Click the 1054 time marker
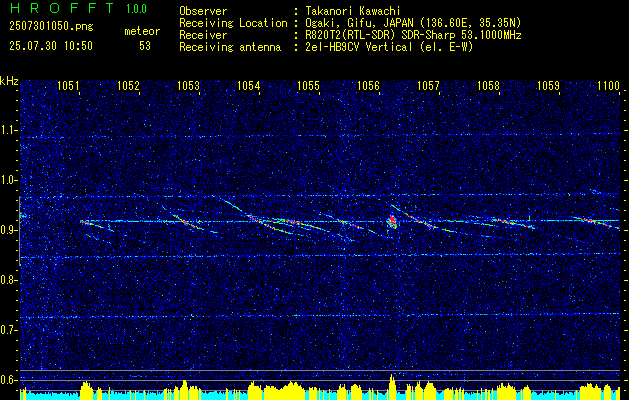 (248, 85)
